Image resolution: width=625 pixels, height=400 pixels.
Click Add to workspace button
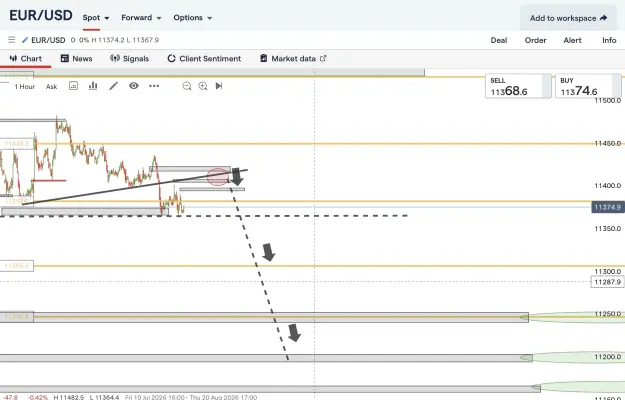(x=568, y=18)
